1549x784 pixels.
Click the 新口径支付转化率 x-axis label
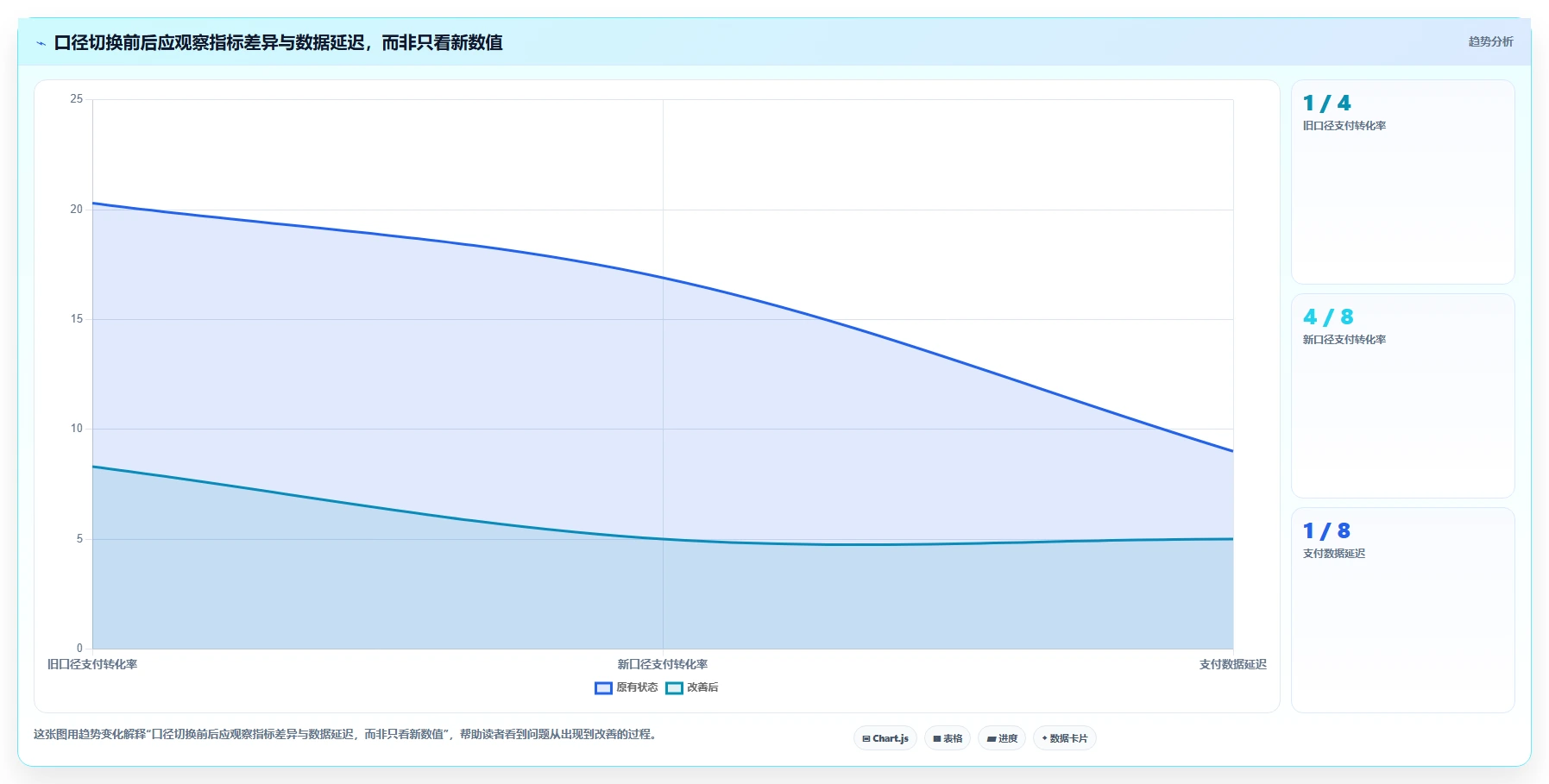point(663,664)
